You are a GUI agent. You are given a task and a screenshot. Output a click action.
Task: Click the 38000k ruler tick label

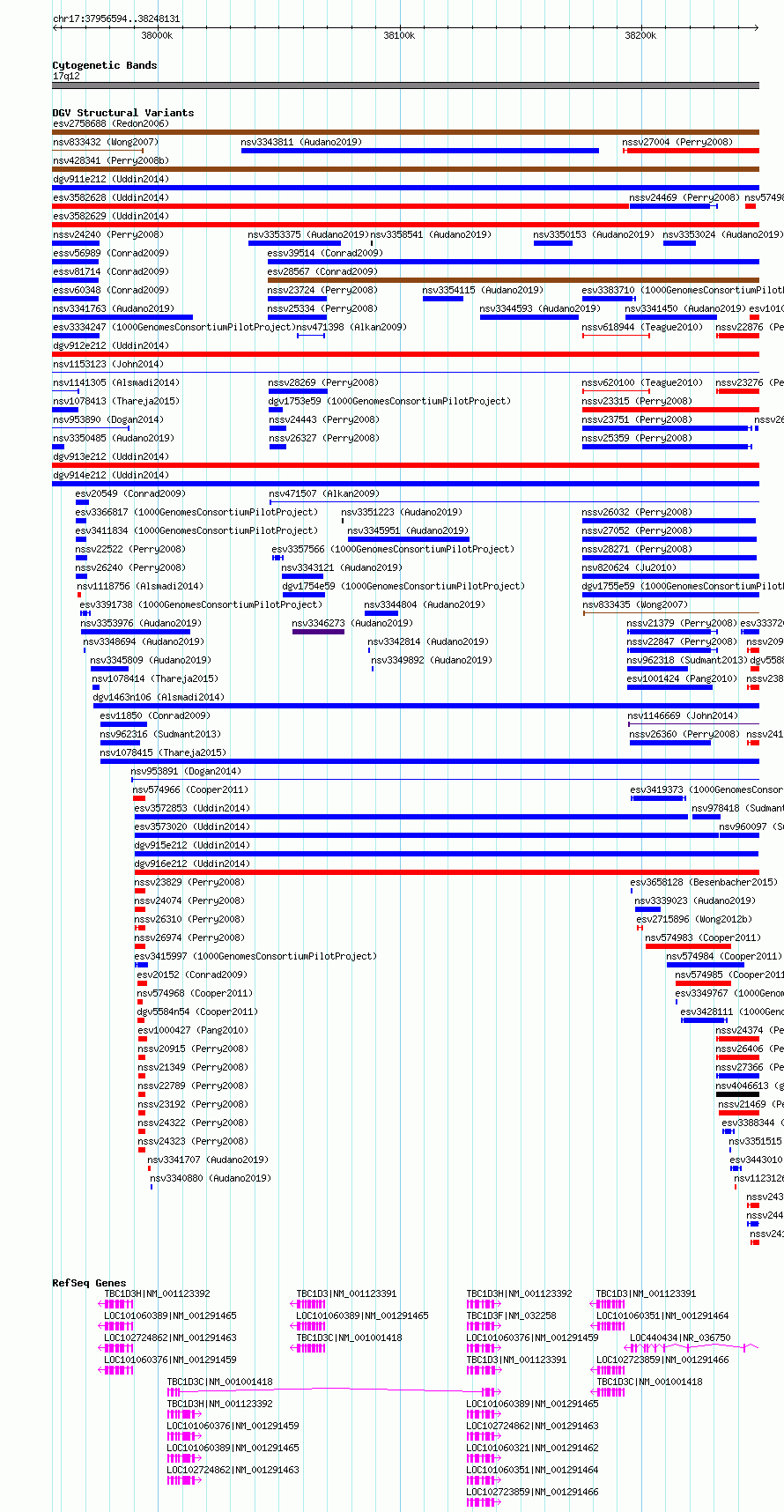click(157, 35)
